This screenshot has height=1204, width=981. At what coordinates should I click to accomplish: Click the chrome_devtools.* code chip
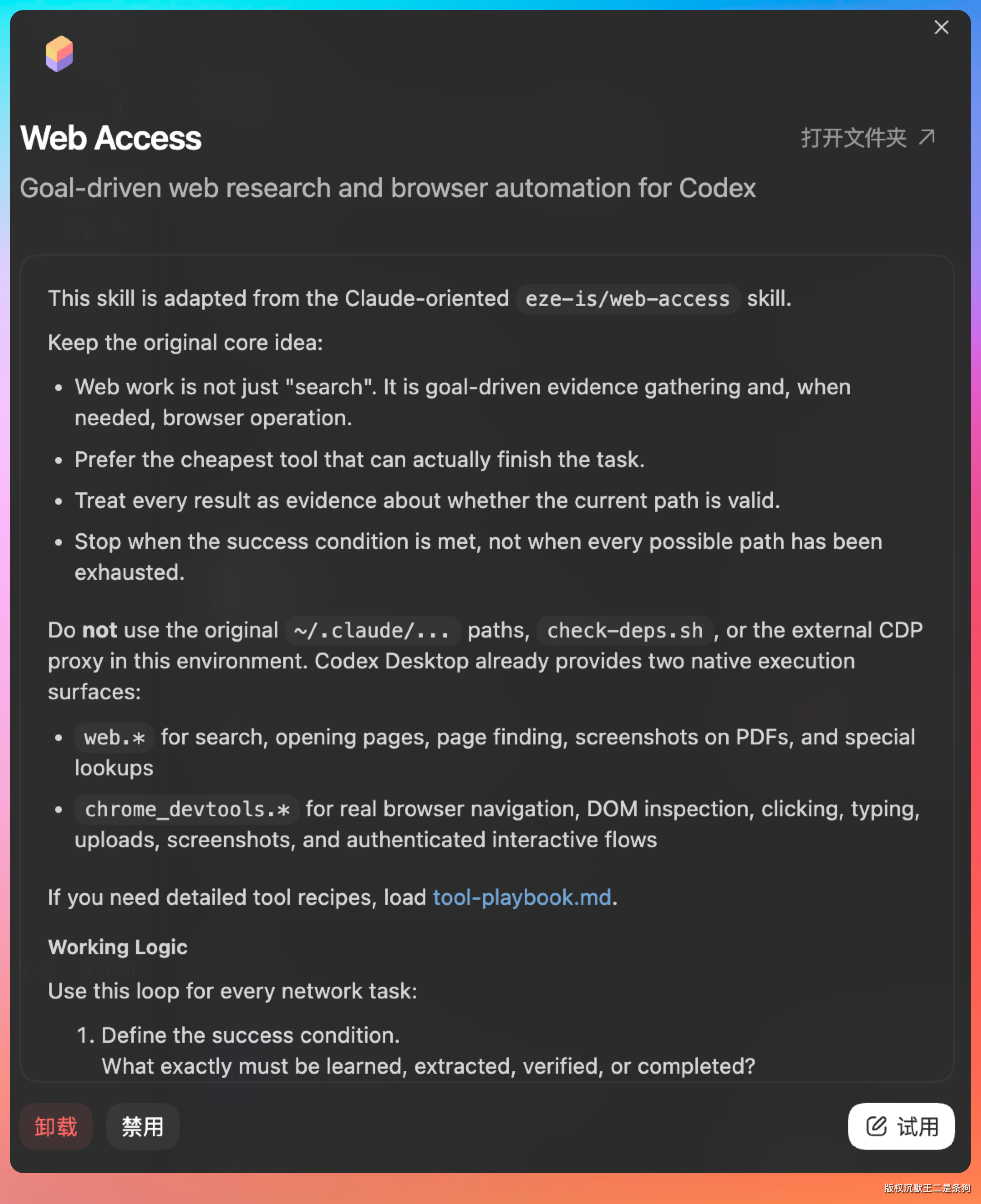pyautogui.click(x=187, y=810)
